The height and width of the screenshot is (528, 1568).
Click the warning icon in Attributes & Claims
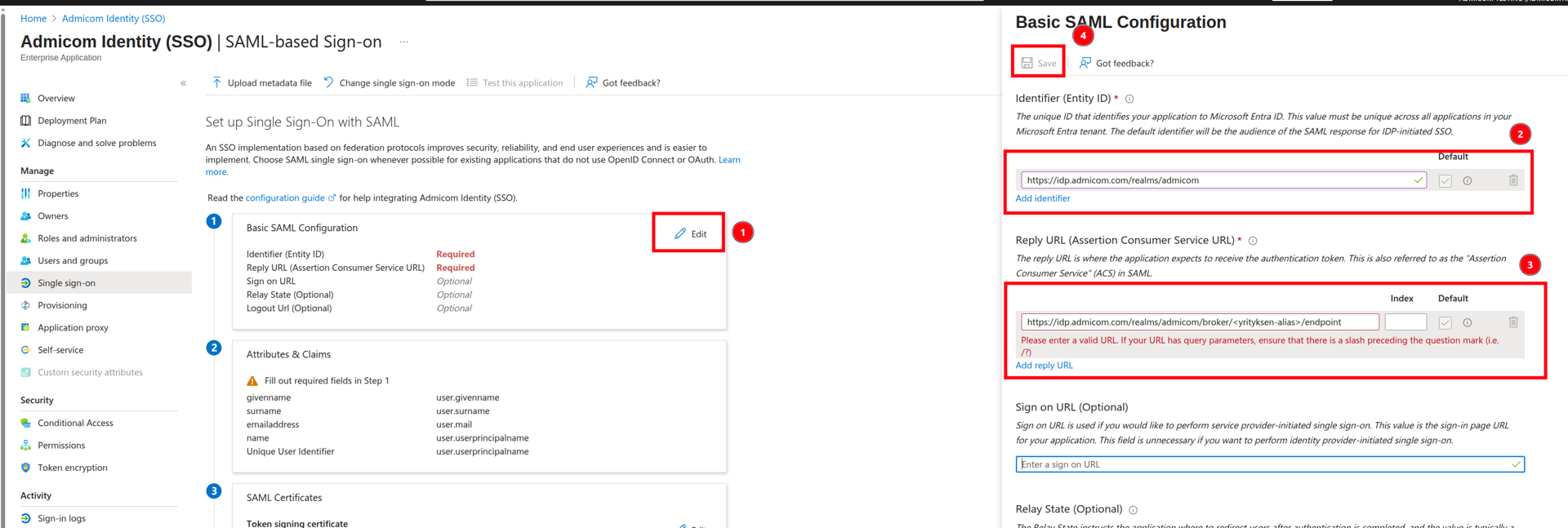coord(252,381)
